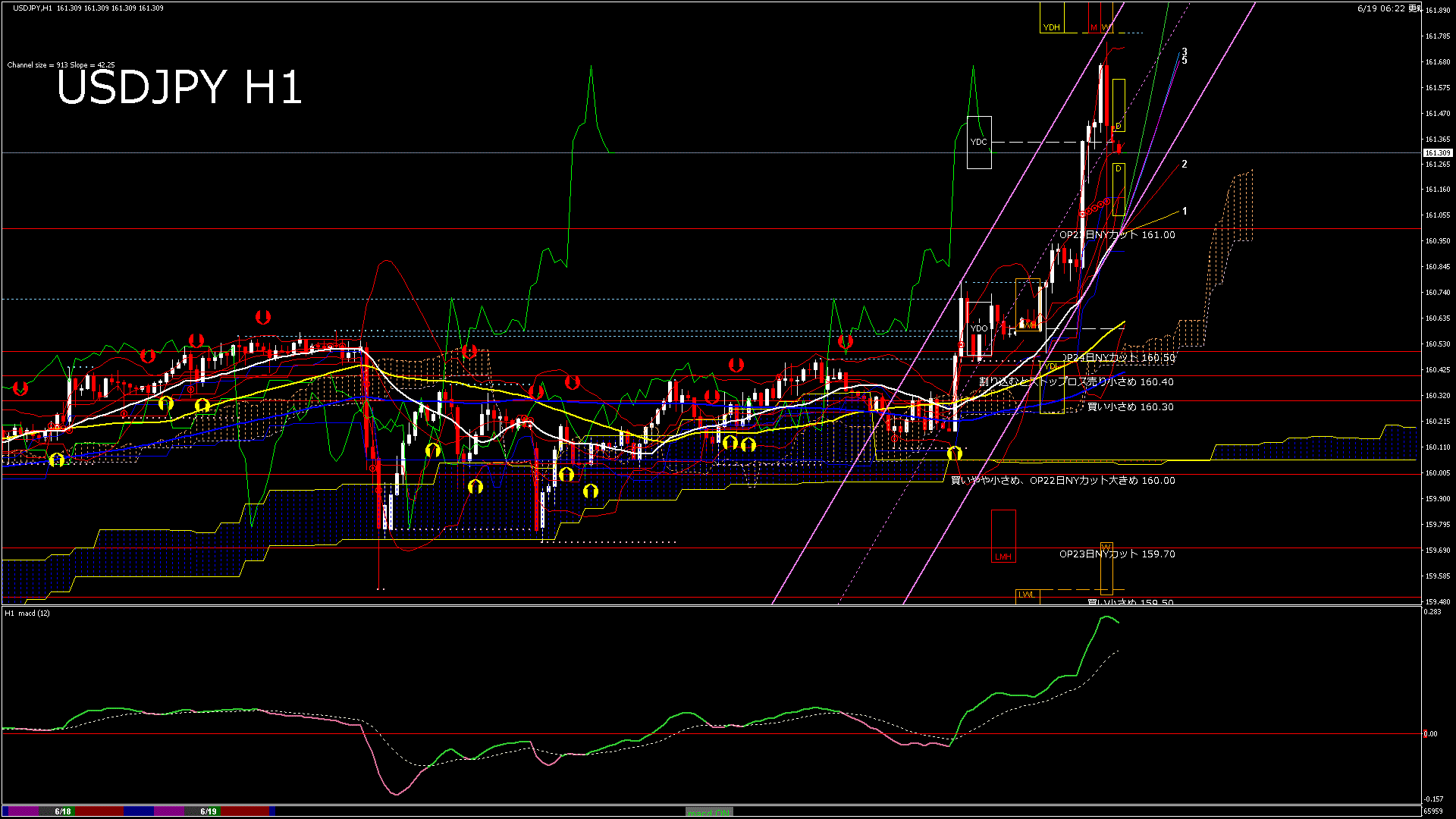
Task: Click the H1 macd (12) indicator label
Action: point(27,613)
